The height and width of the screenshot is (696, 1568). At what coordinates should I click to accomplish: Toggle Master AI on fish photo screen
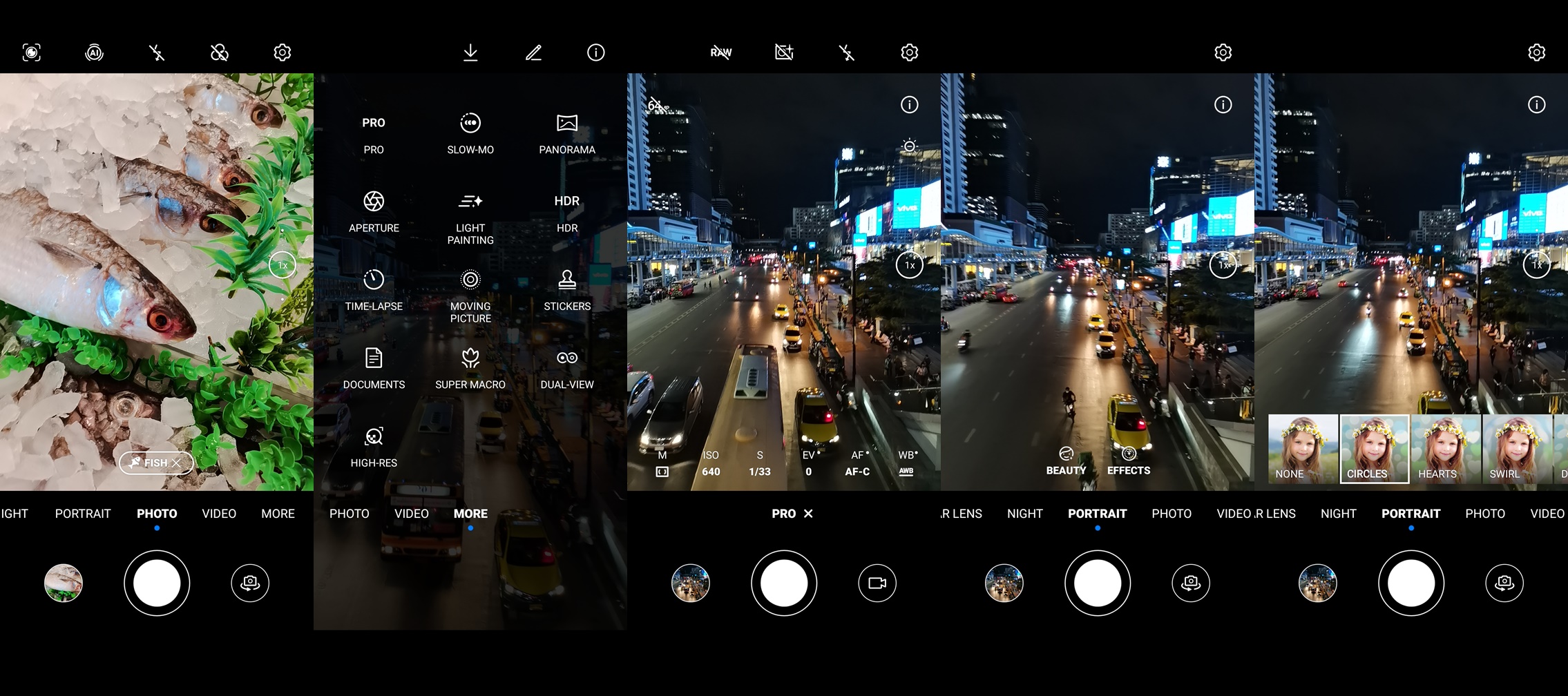[94, 52]
